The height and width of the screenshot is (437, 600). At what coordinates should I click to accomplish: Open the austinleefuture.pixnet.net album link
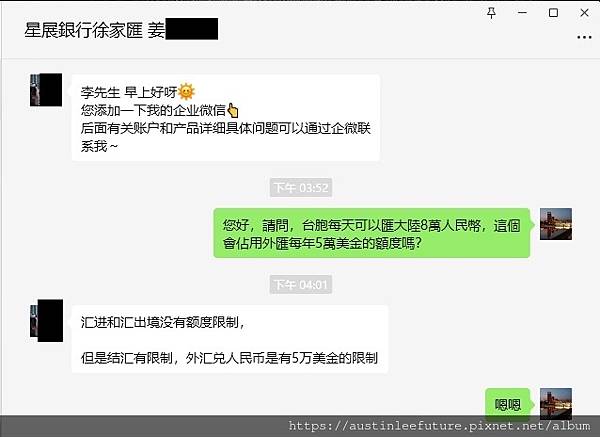click(x=439, y=426)
